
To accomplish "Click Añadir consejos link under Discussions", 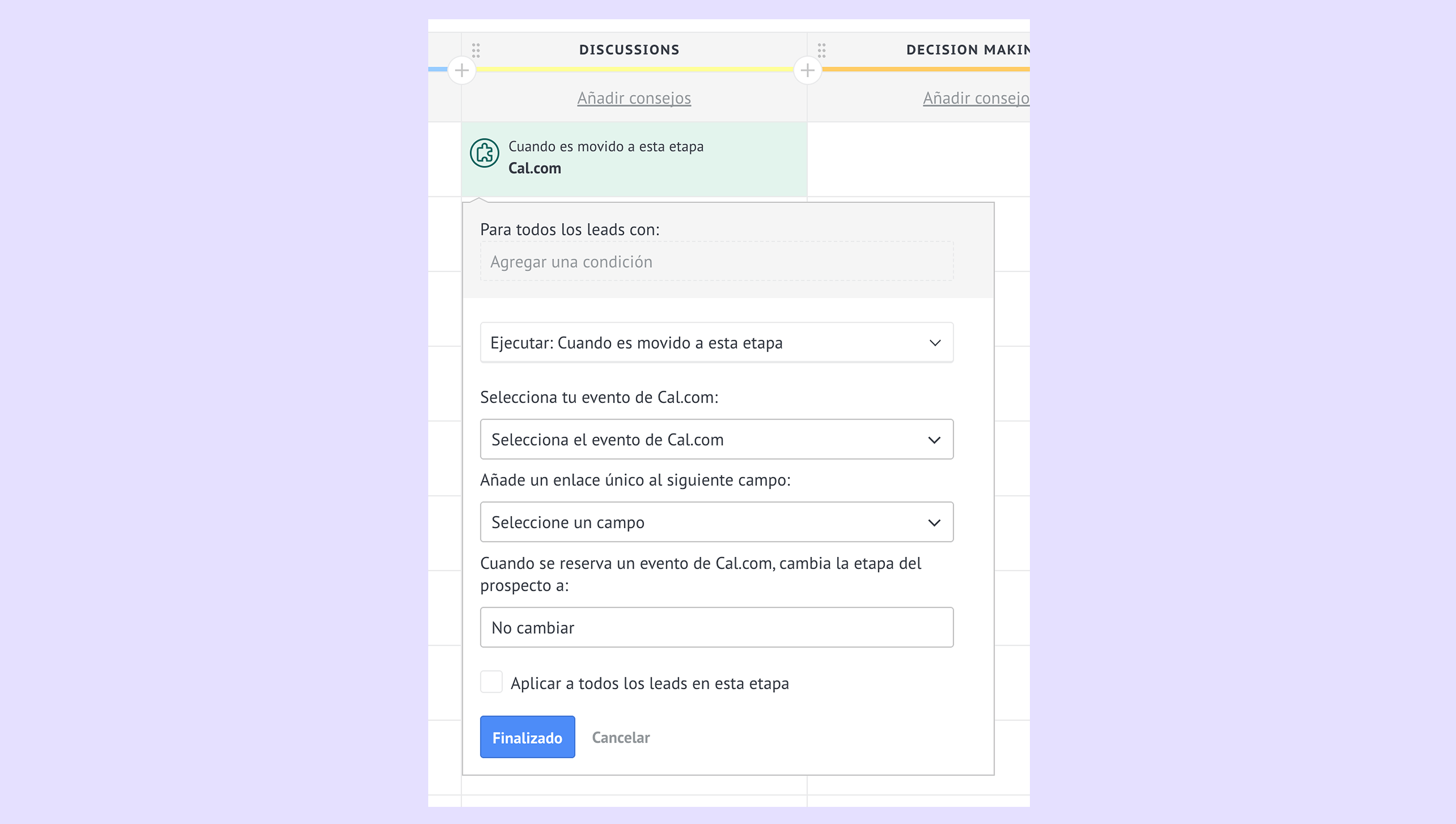I will (634, 98).
